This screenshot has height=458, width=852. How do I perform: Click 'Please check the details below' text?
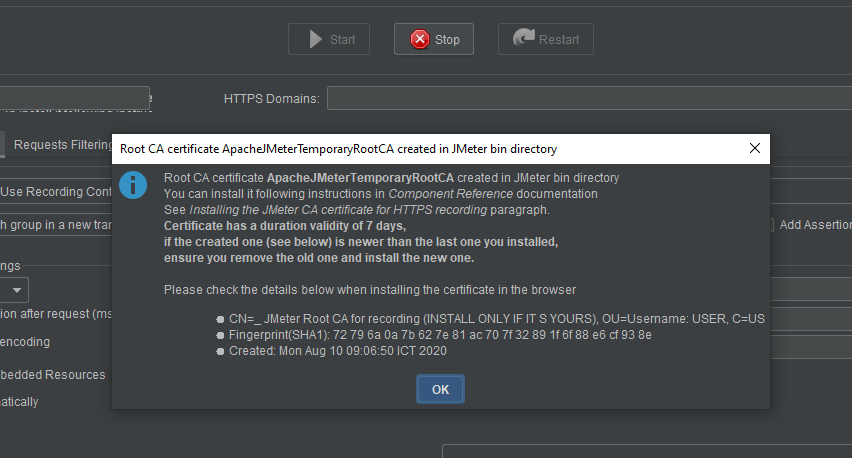point(369,290)
